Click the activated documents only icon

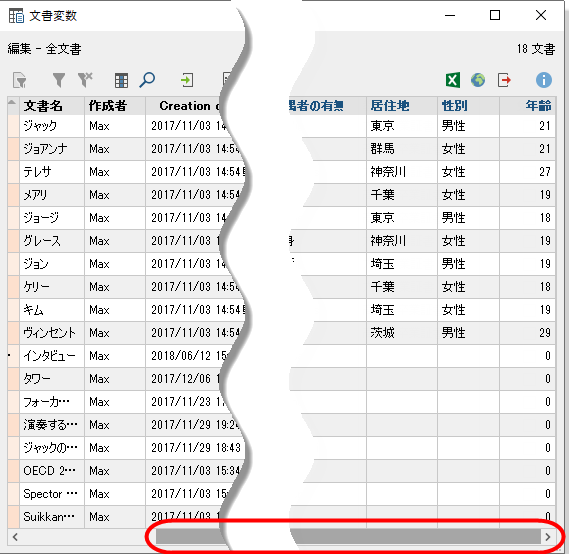tap(20, 80)
